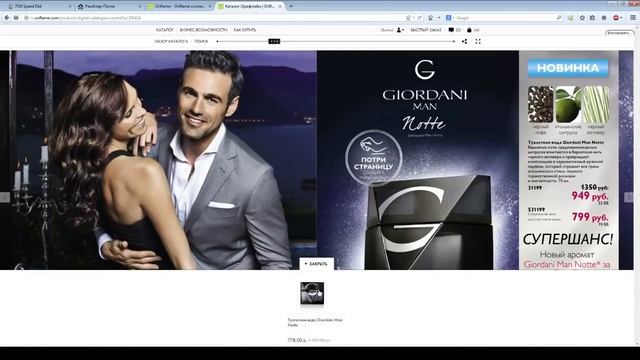Click the СУПЕРШАНС! text
The image size is (640, 360).
click(568, 239)
